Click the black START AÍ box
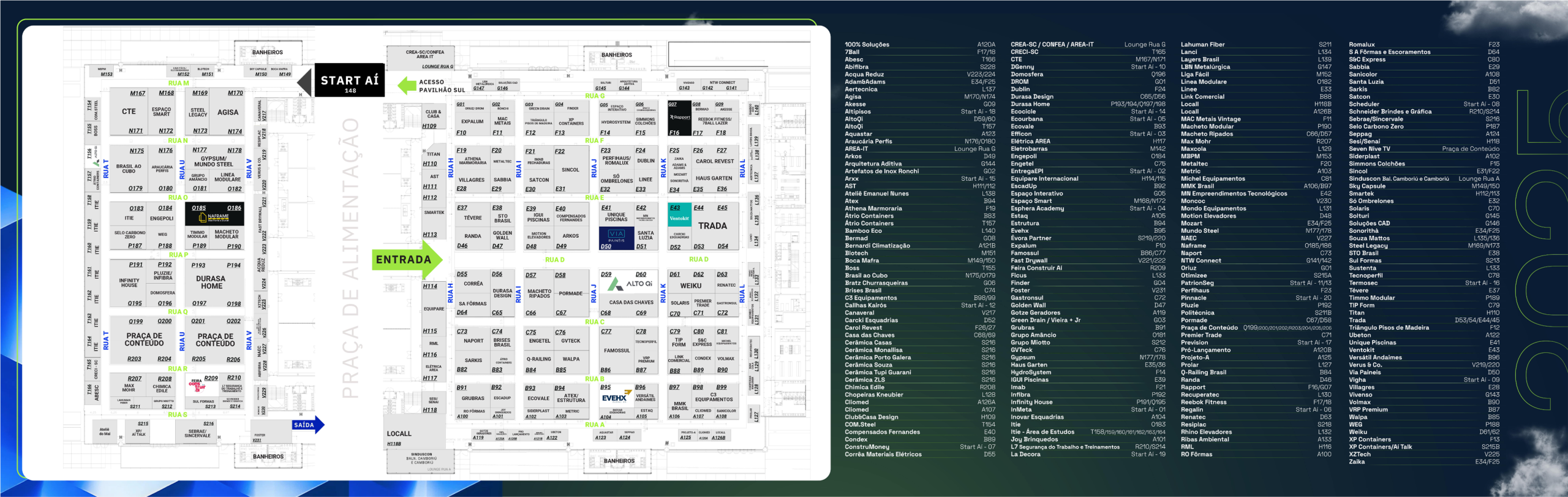The height and width of the screenshot is (497, 1568). point(350,80)
